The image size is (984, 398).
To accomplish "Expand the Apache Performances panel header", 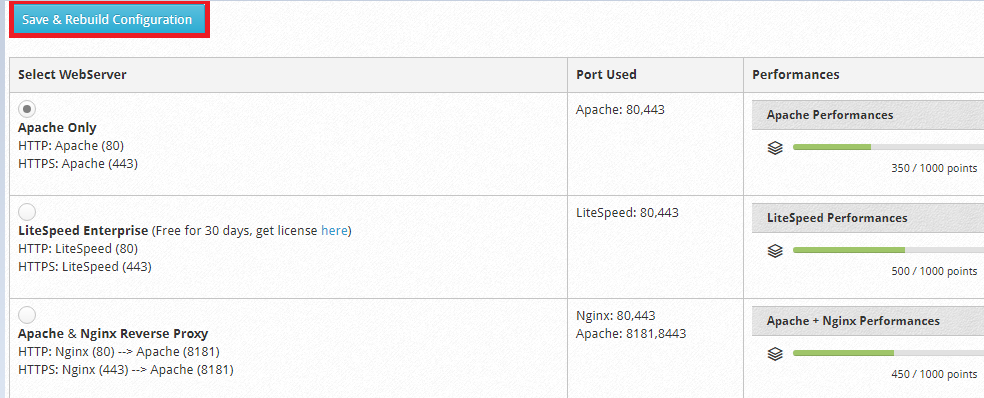I will coord(868,115).
